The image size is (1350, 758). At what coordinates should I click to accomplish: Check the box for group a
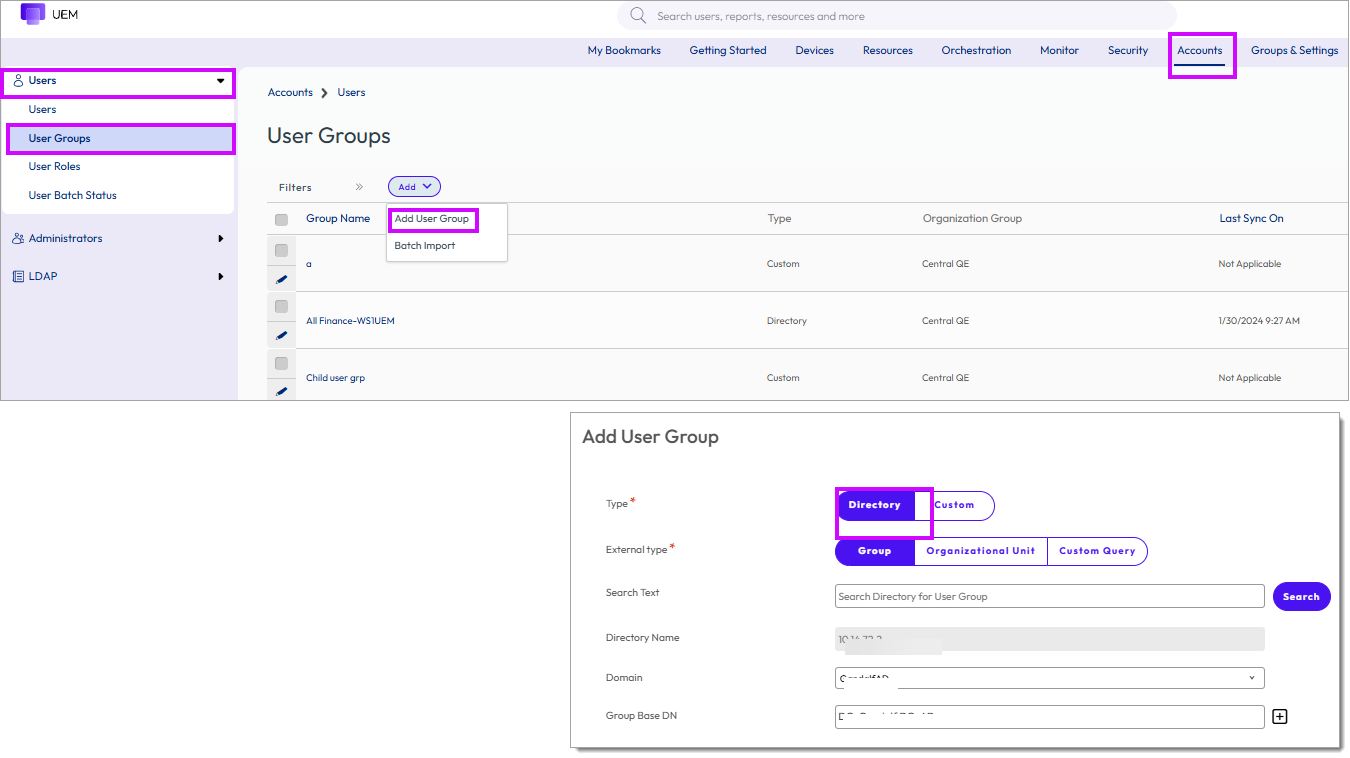pos(281,250)
